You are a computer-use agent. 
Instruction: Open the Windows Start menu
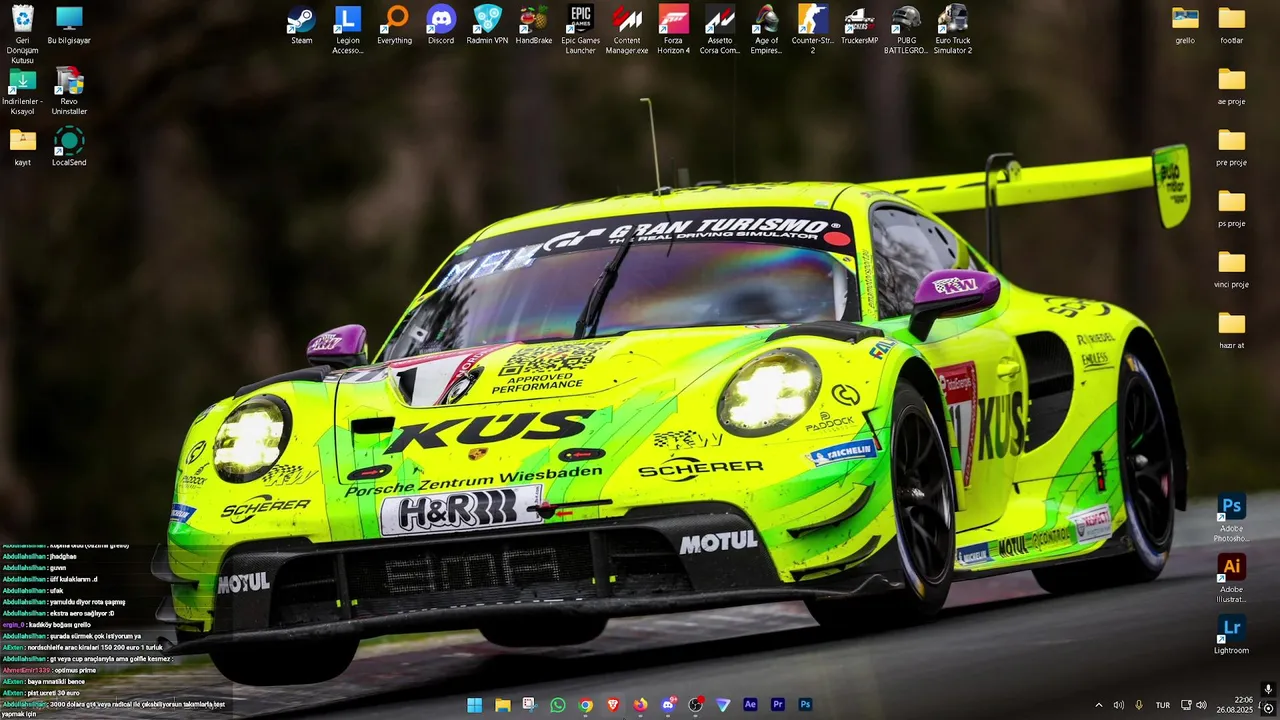point(475,705)
